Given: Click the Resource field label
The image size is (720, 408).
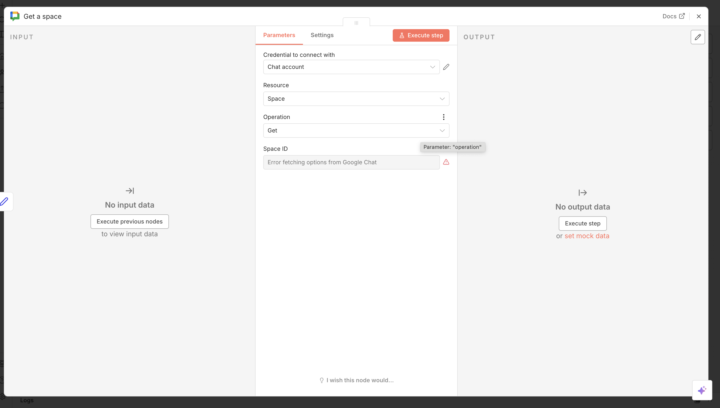Looking at the screenshot, I should (276, 85).
